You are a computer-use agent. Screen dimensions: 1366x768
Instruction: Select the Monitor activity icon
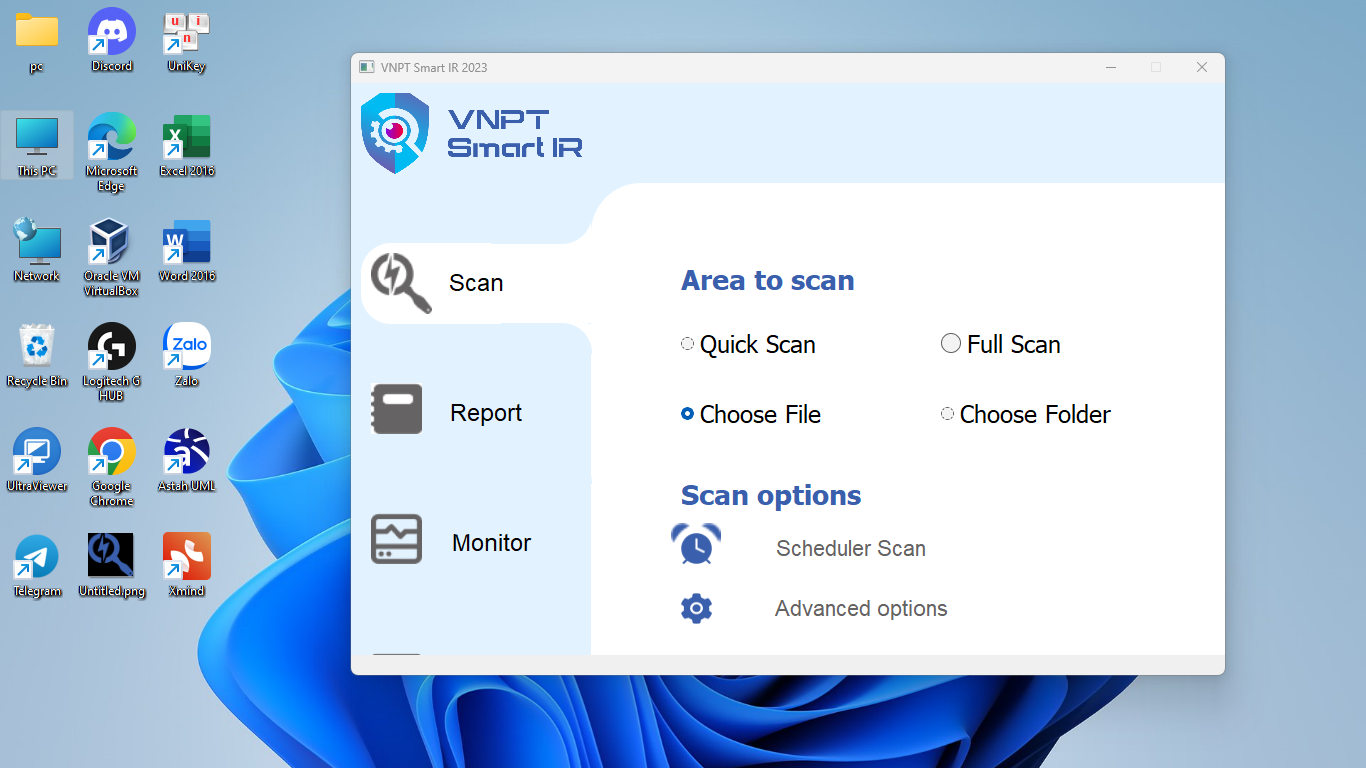397,539
